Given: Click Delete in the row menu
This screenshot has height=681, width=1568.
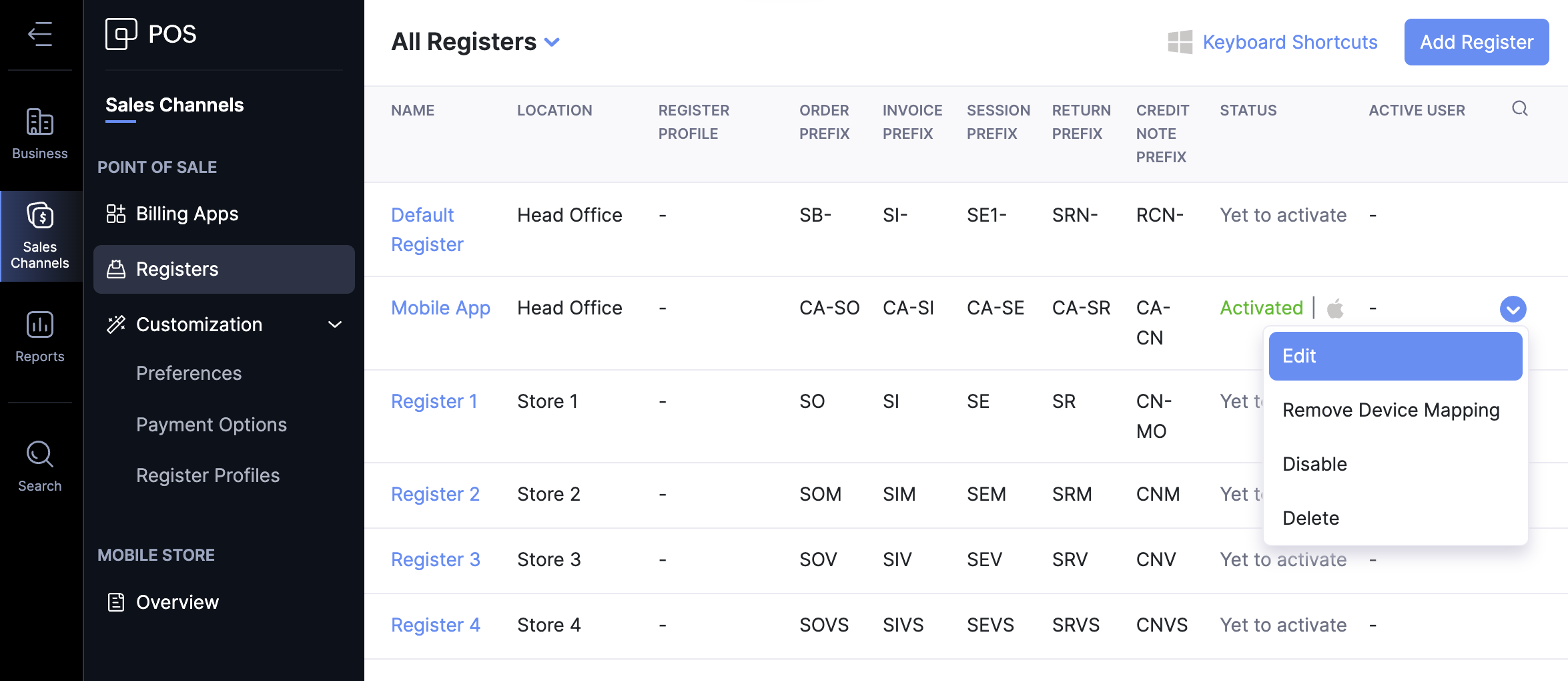Looking at the screenshot, I should pyautogui.click(x=1310, y=518).
